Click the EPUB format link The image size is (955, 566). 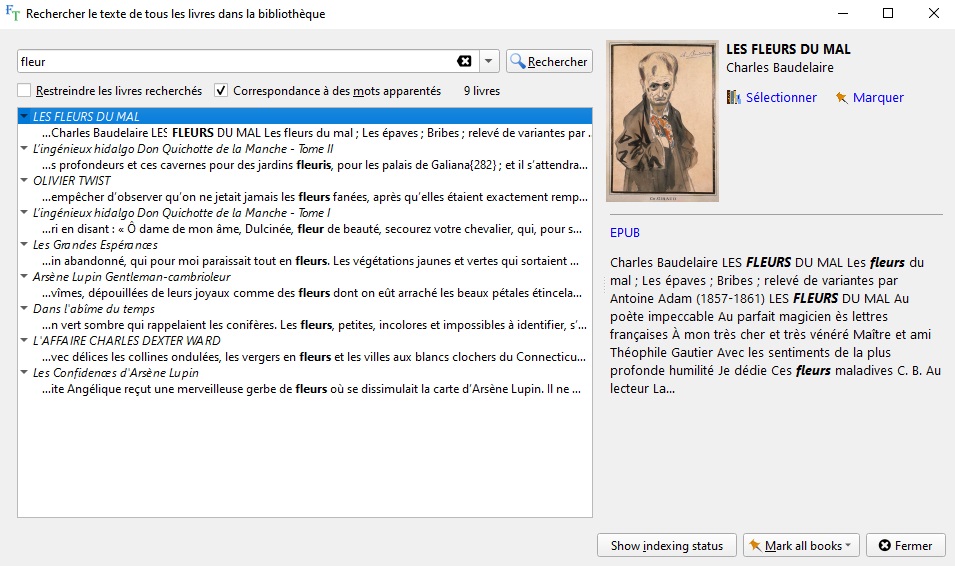coord(625,233)
